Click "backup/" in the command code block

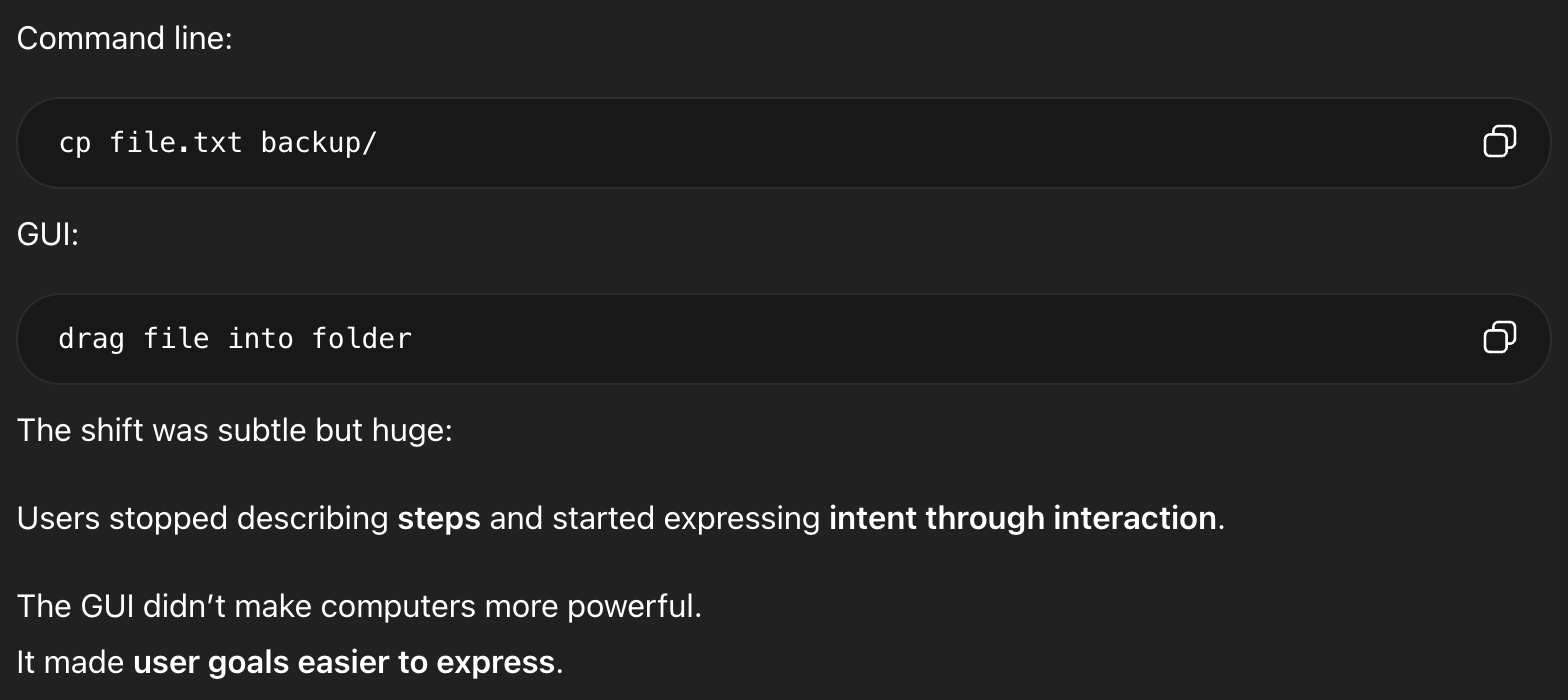pyautogui.click(x=319, y=143)
